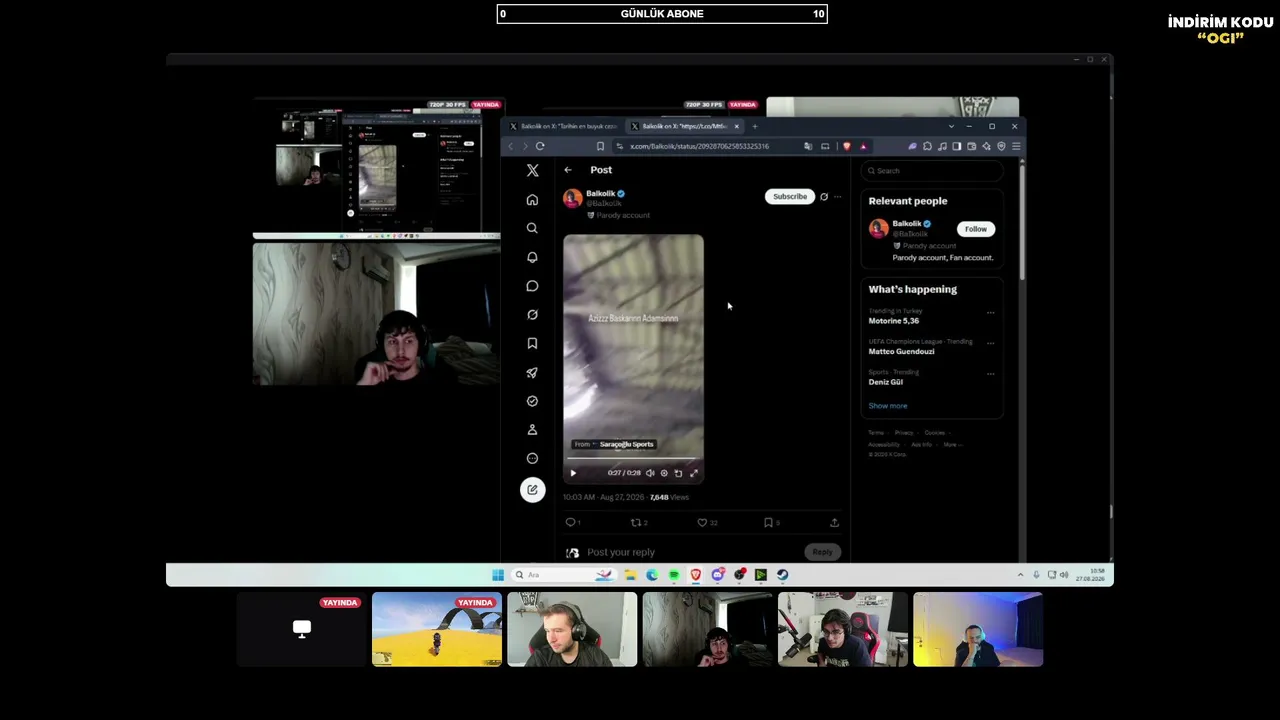Open Notifications bell in the X sidebar
1280x720 pixels.
coord(532,257)
